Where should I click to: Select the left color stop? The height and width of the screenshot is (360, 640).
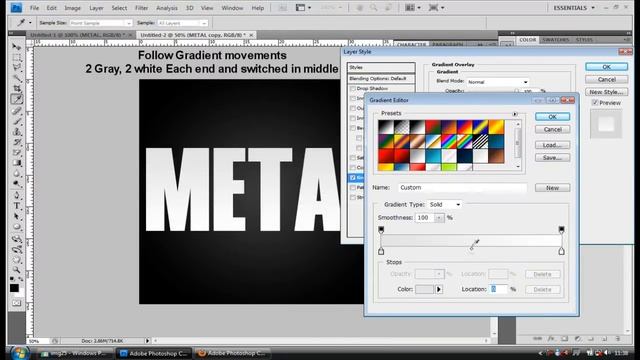(x=381, y=251)
